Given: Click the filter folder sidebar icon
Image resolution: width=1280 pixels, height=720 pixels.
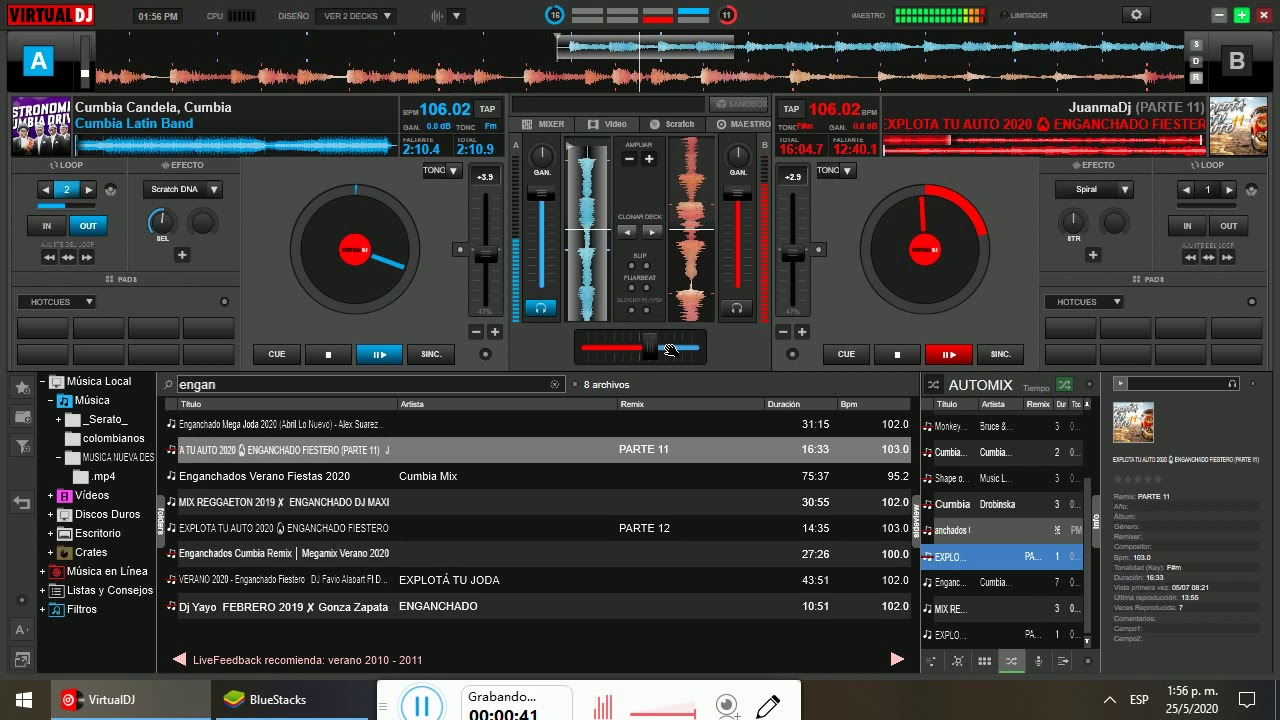Looking at the screenshot, I should [x=22, y=446].
